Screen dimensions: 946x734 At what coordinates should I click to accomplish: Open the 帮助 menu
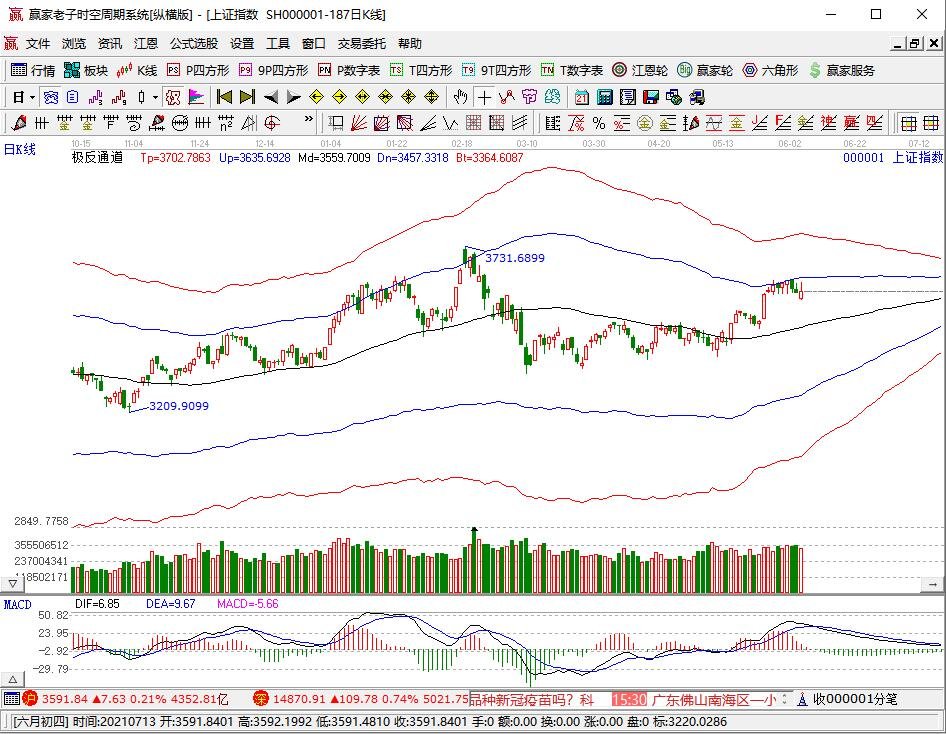pos(410,43)
